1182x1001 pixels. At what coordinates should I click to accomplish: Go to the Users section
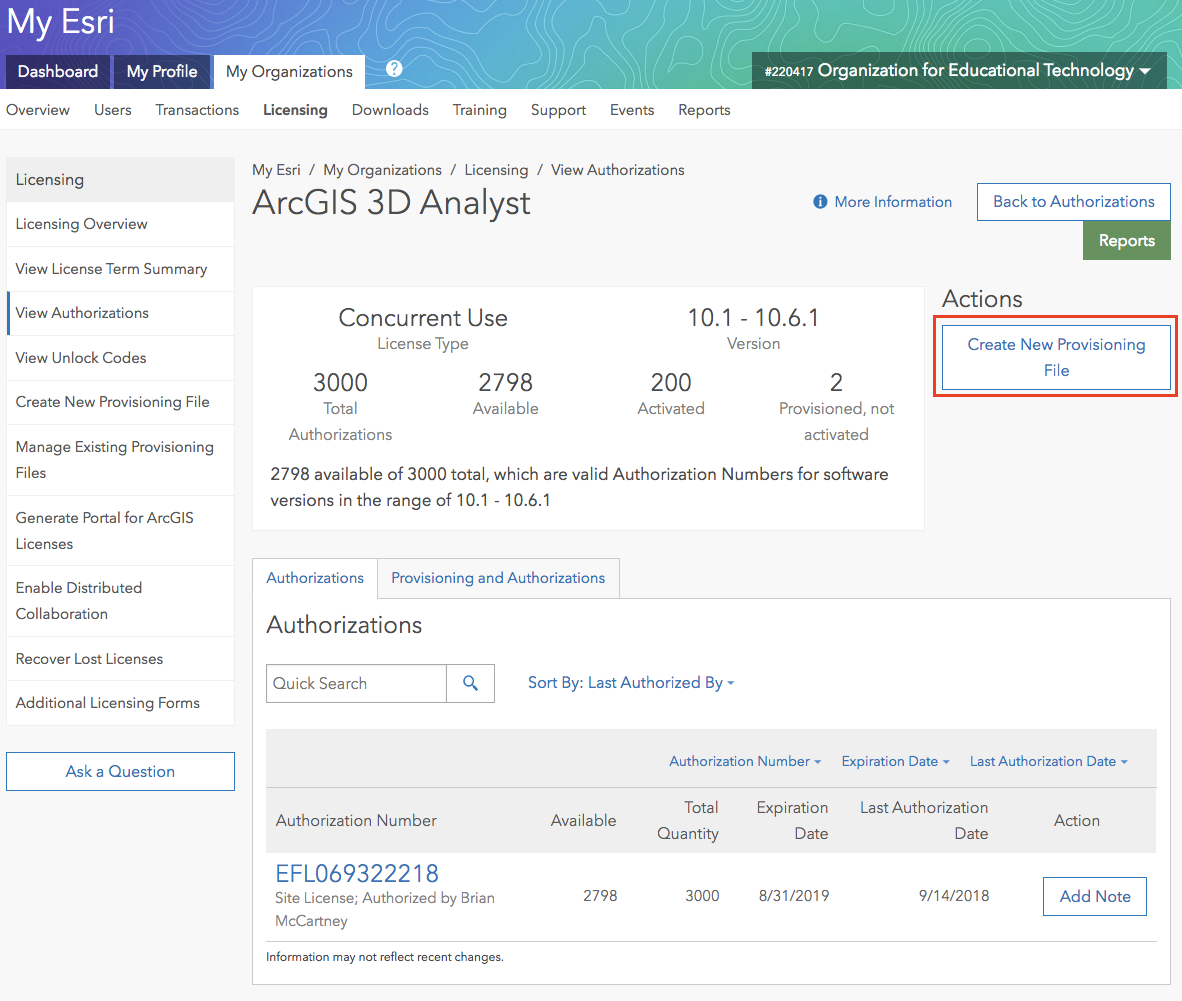(x=112, y=110)
